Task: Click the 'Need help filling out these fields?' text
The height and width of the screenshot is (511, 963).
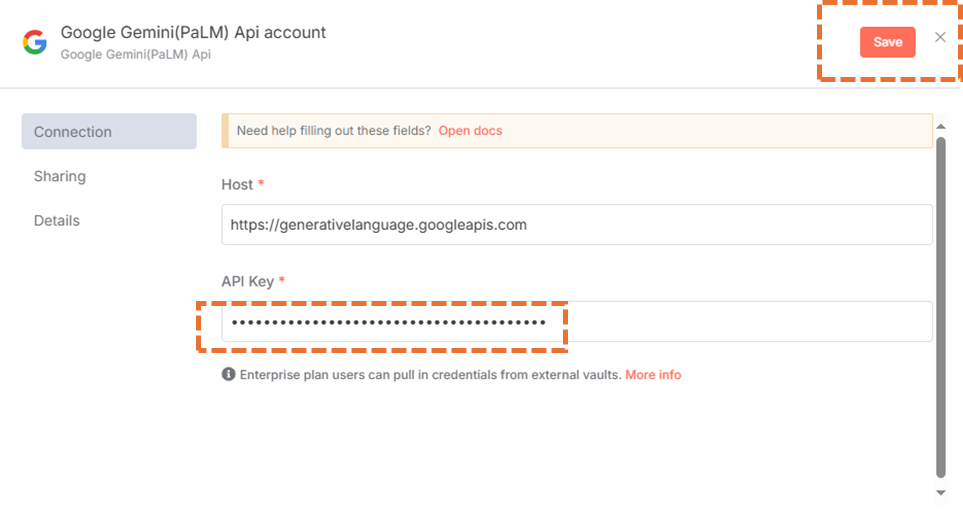Action: coord(333,131)
